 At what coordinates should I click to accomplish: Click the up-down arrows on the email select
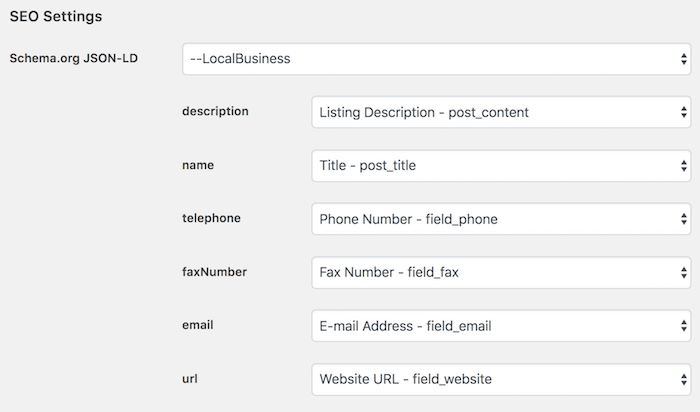tap(683, 326)
